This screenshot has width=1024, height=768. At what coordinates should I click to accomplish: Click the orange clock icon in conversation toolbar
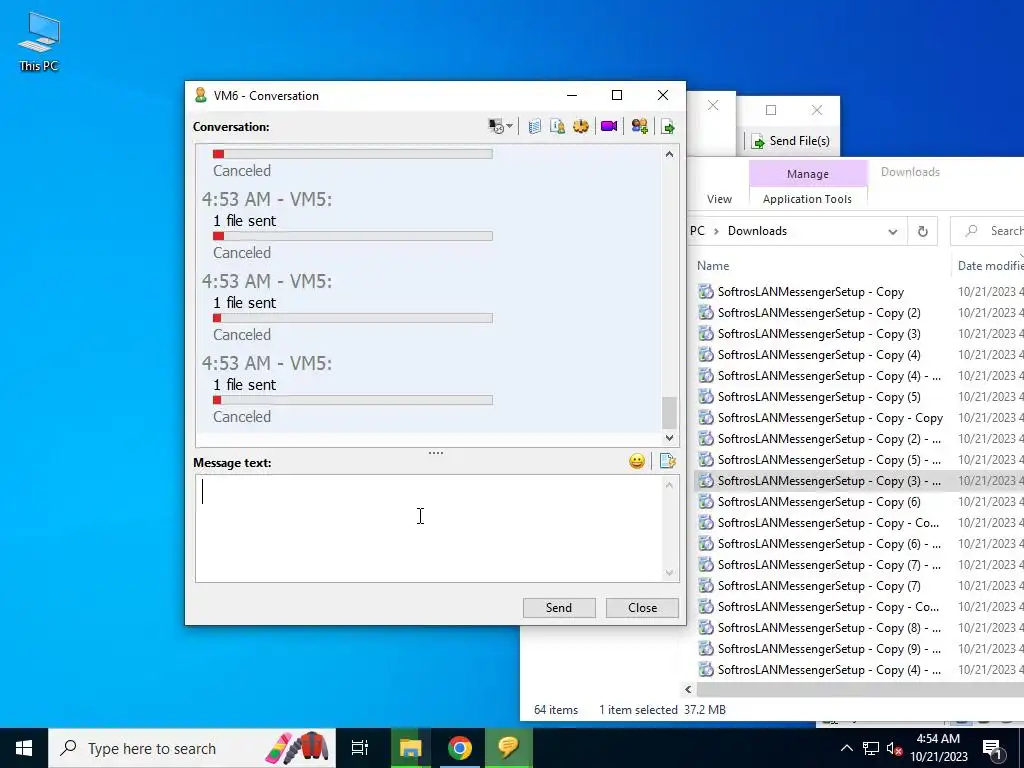[581, 126]
